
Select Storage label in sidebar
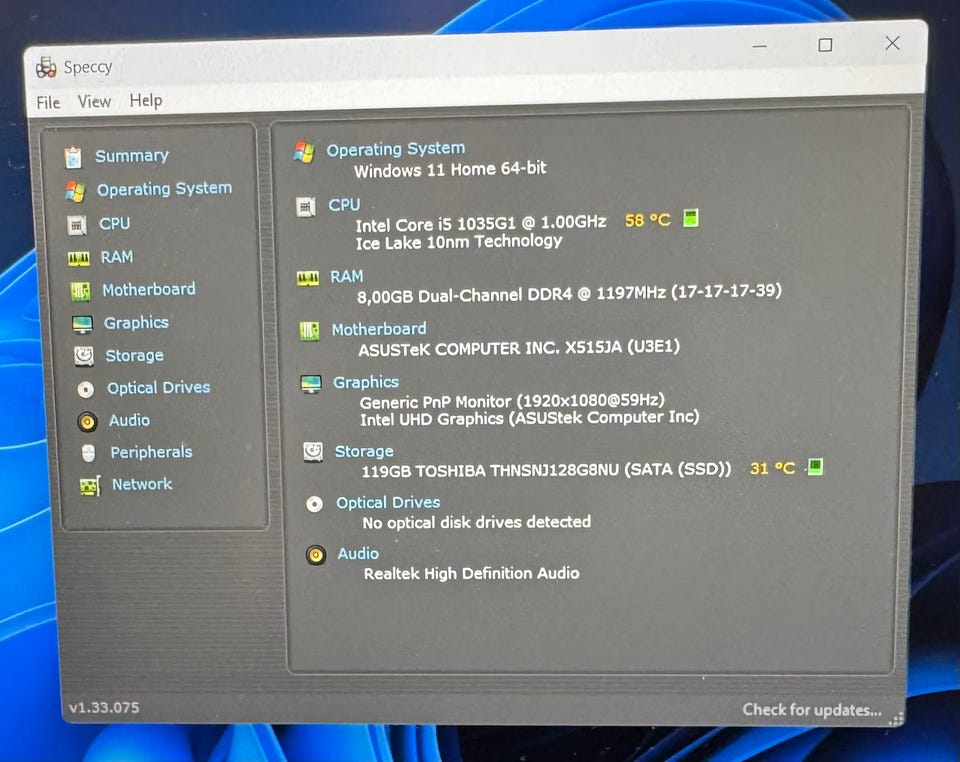[x=134, y=355]
